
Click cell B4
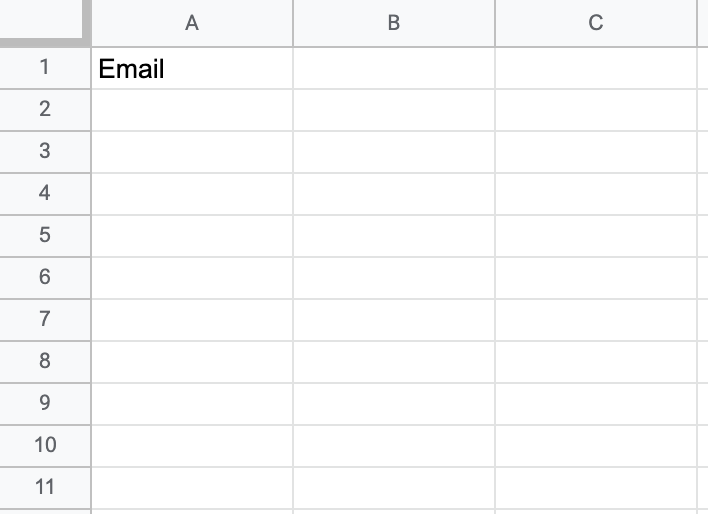(x=394, y=194)
